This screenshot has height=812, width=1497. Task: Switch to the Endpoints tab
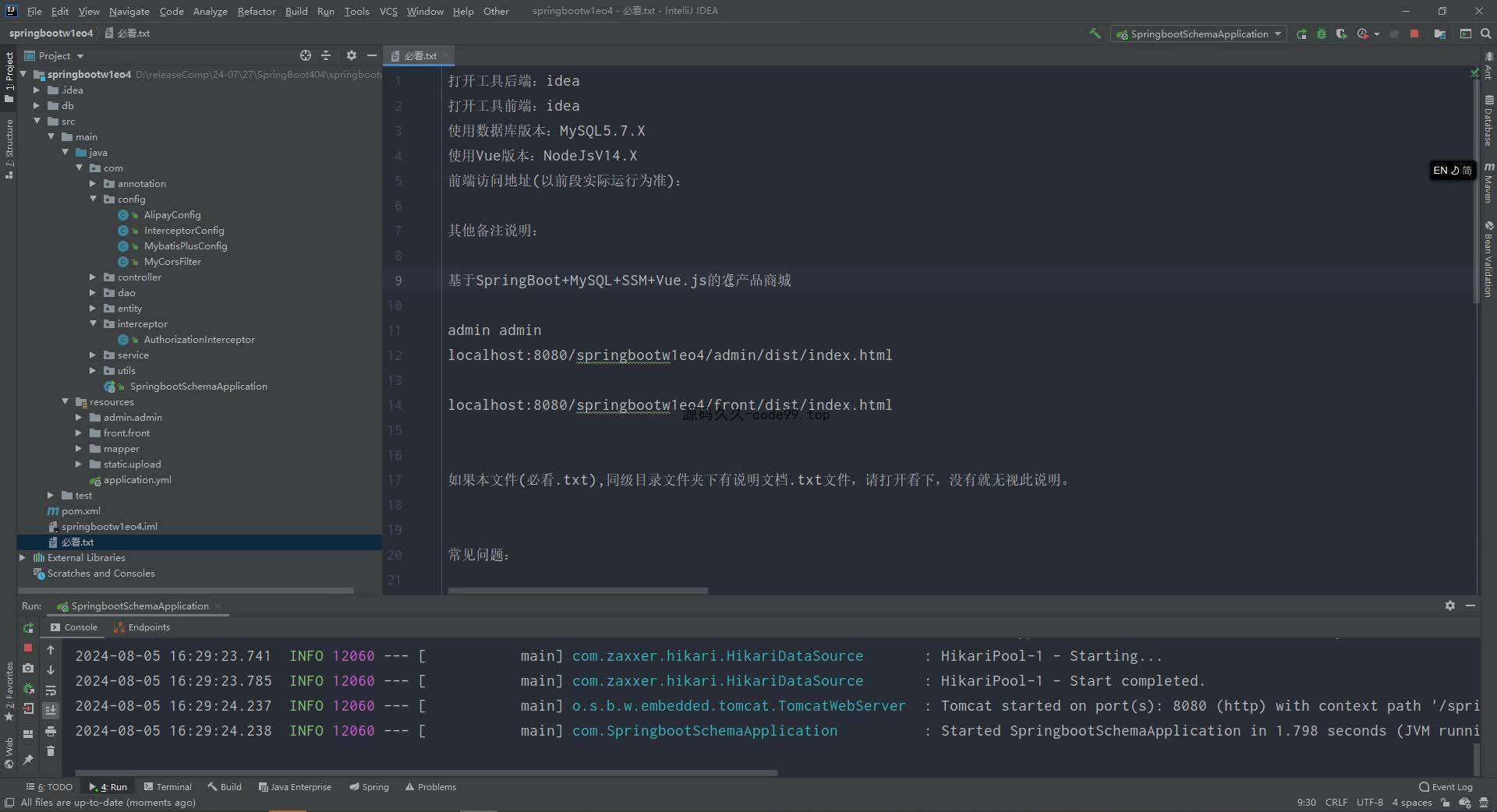pyautogui.click(x=141, y=627)
